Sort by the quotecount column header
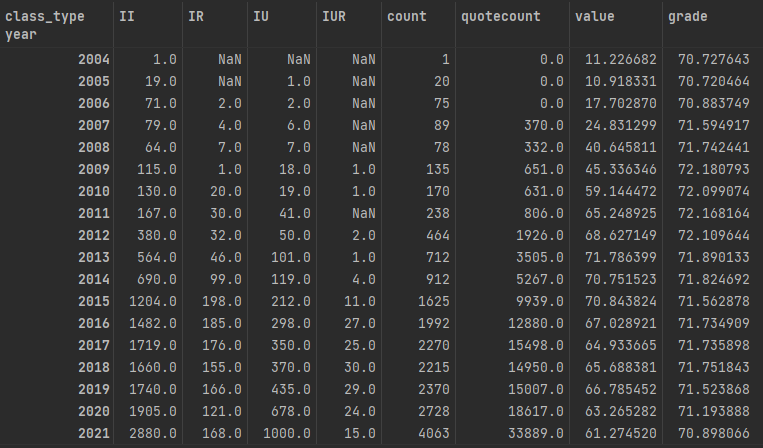This screenshot has height=448, width=763. tap(498, 17)
